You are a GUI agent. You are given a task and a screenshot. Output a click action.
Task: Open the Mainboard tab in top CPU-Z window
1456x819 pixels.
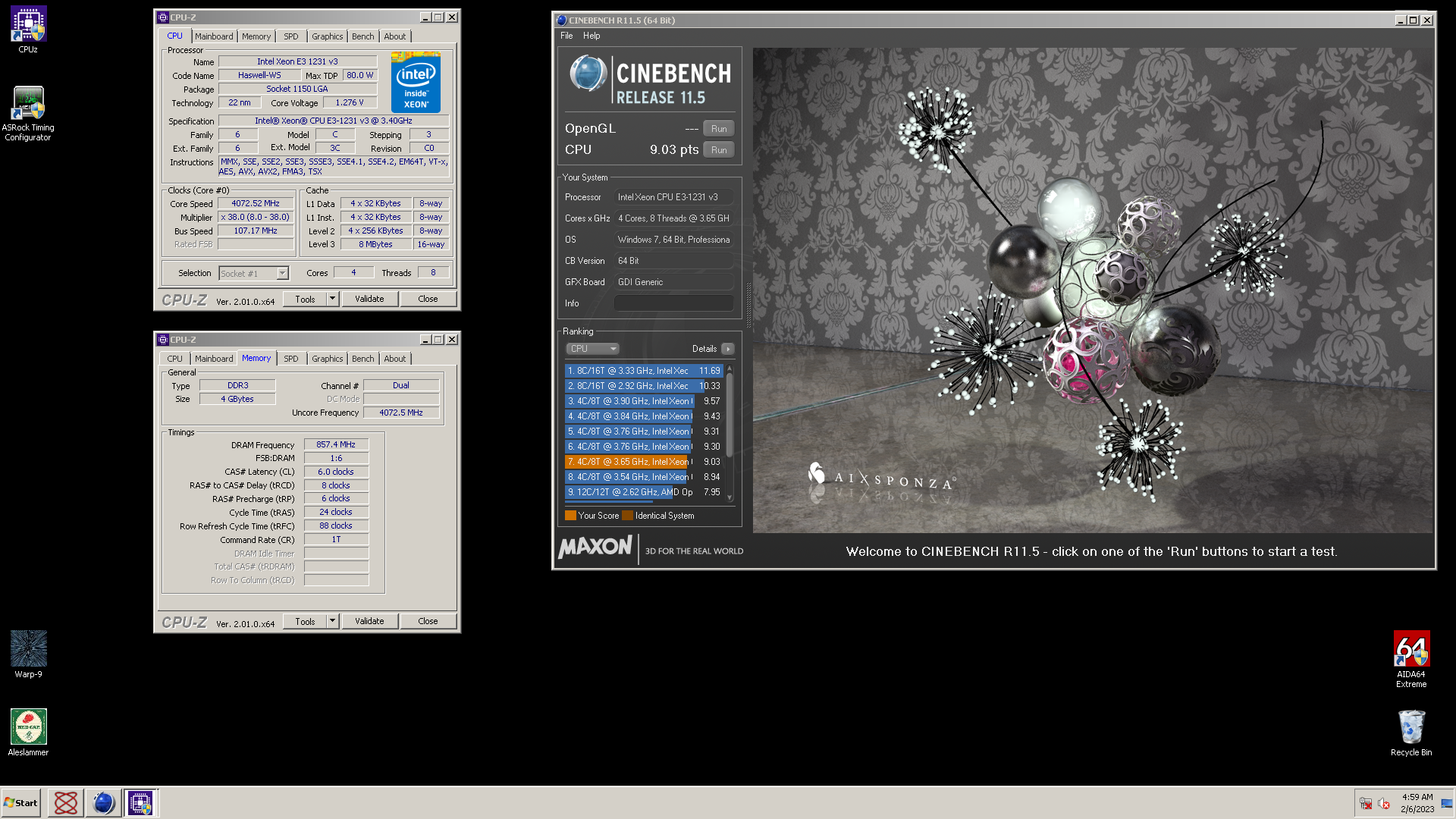[214, 36]
